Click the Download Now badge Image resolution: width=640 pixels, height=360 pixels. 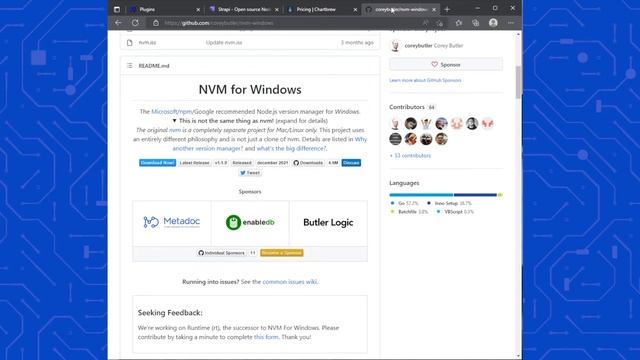click(x=157, y=162)
